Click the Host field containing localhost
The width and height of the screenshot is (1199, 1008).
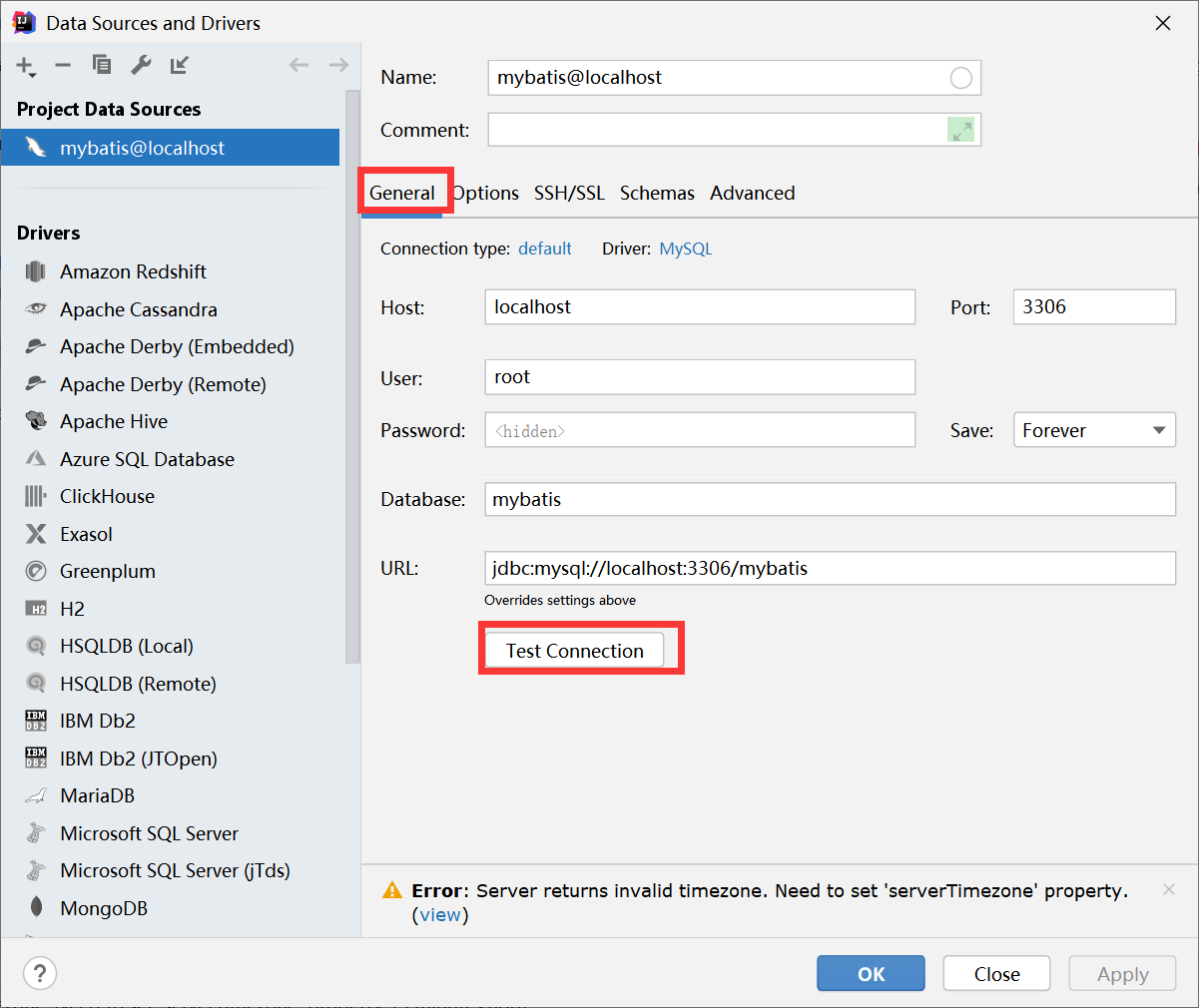tap(700, 306)
